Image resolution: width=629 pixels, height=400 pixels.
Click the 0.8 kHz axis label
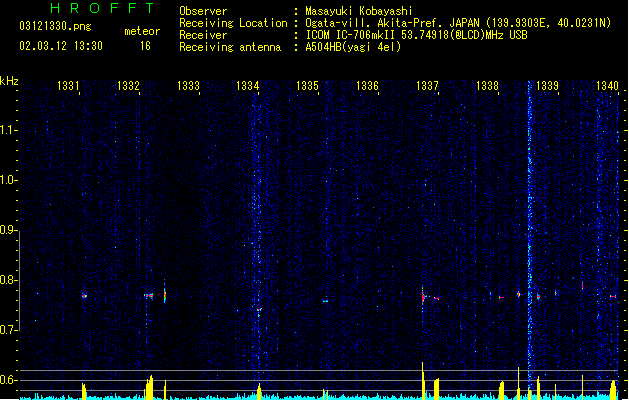coord(8,280)
